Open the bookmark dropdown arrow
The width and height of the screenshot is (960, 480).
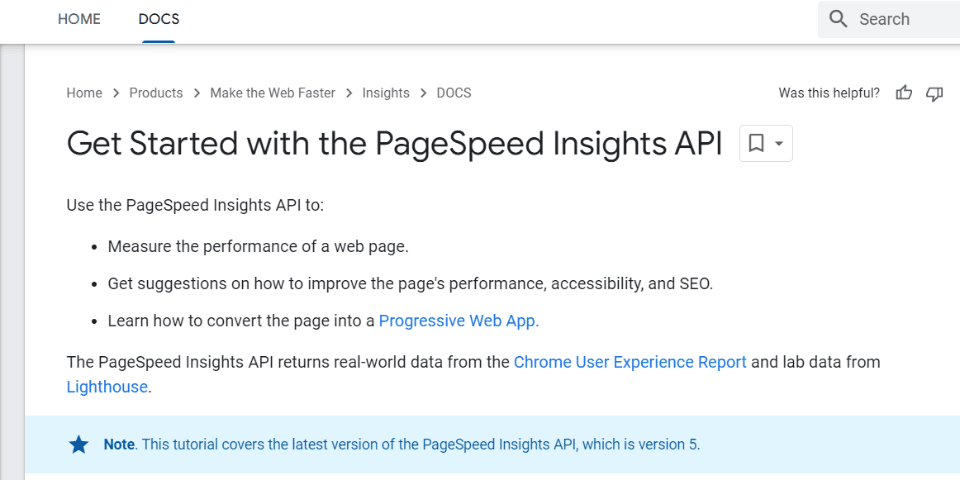779,143
